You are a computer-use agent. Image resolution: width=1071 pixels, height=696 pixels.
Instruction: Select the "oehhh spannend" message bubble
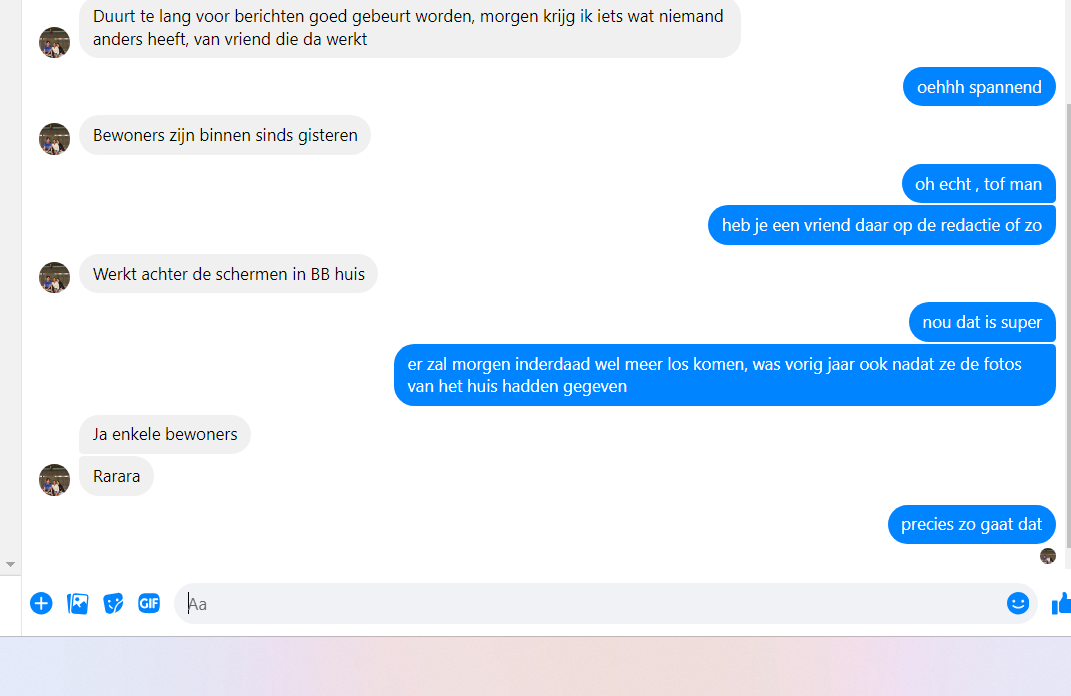click(979, 87)
